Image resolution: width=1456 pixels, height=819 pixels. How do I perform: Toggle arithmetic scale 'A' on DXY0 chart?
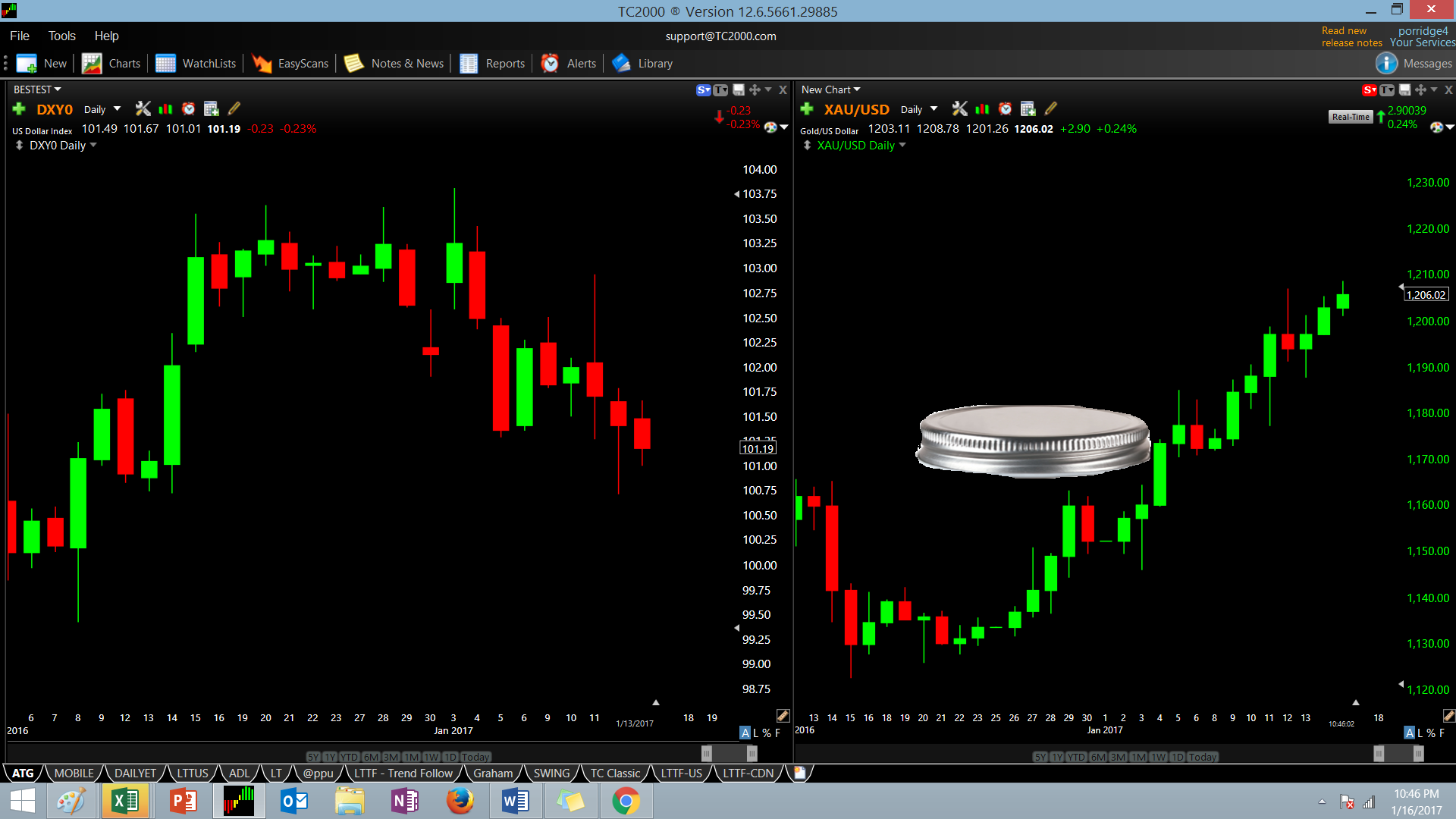[745, 733]
